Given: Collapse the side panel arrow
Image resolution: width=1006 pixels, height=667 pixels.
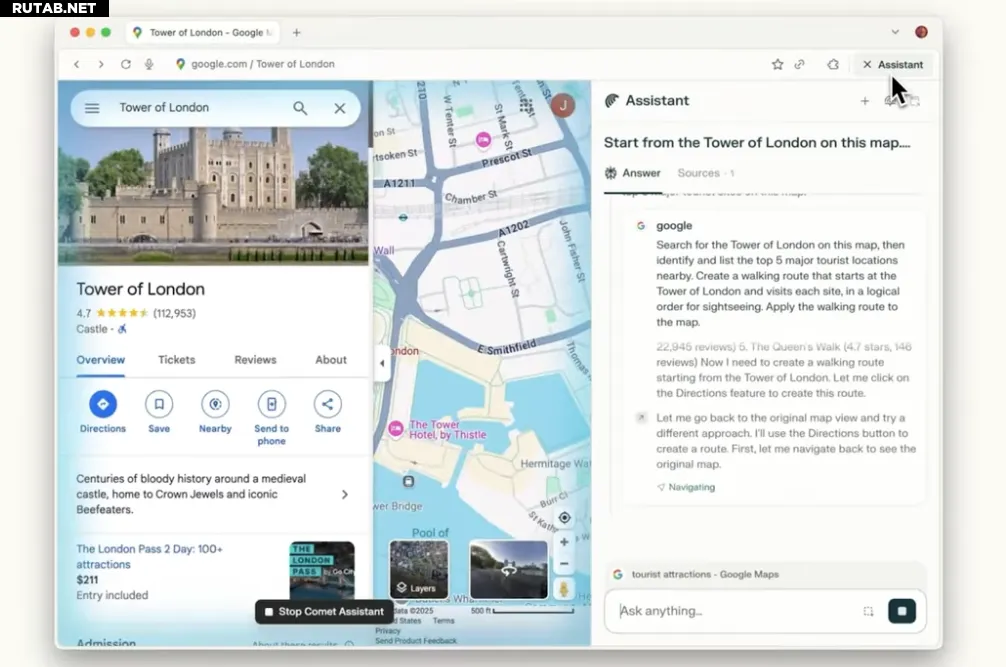Looking at the screenshot, I should tap(382, 363).
